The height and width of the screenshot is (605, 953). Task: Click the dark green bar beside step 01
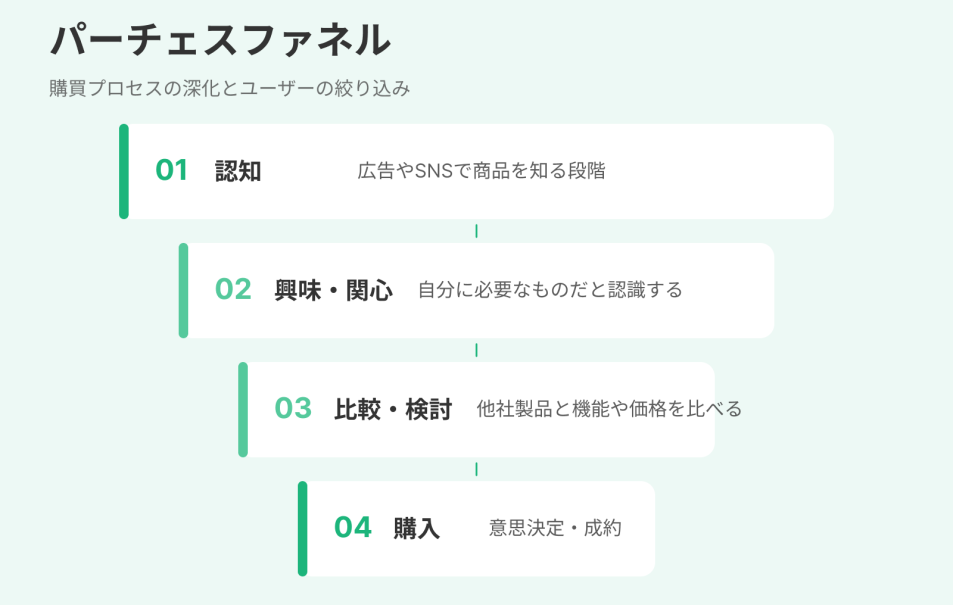click(124, 171)
